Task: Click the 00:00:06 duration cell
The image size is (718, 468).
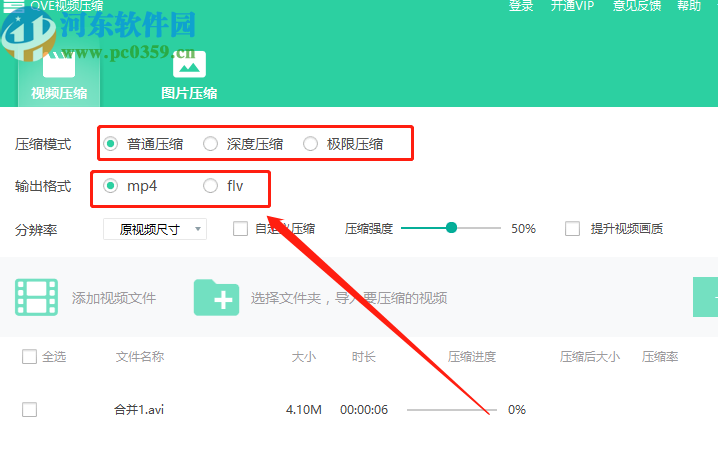Action: pyautogui.click(x=364, y=409)
